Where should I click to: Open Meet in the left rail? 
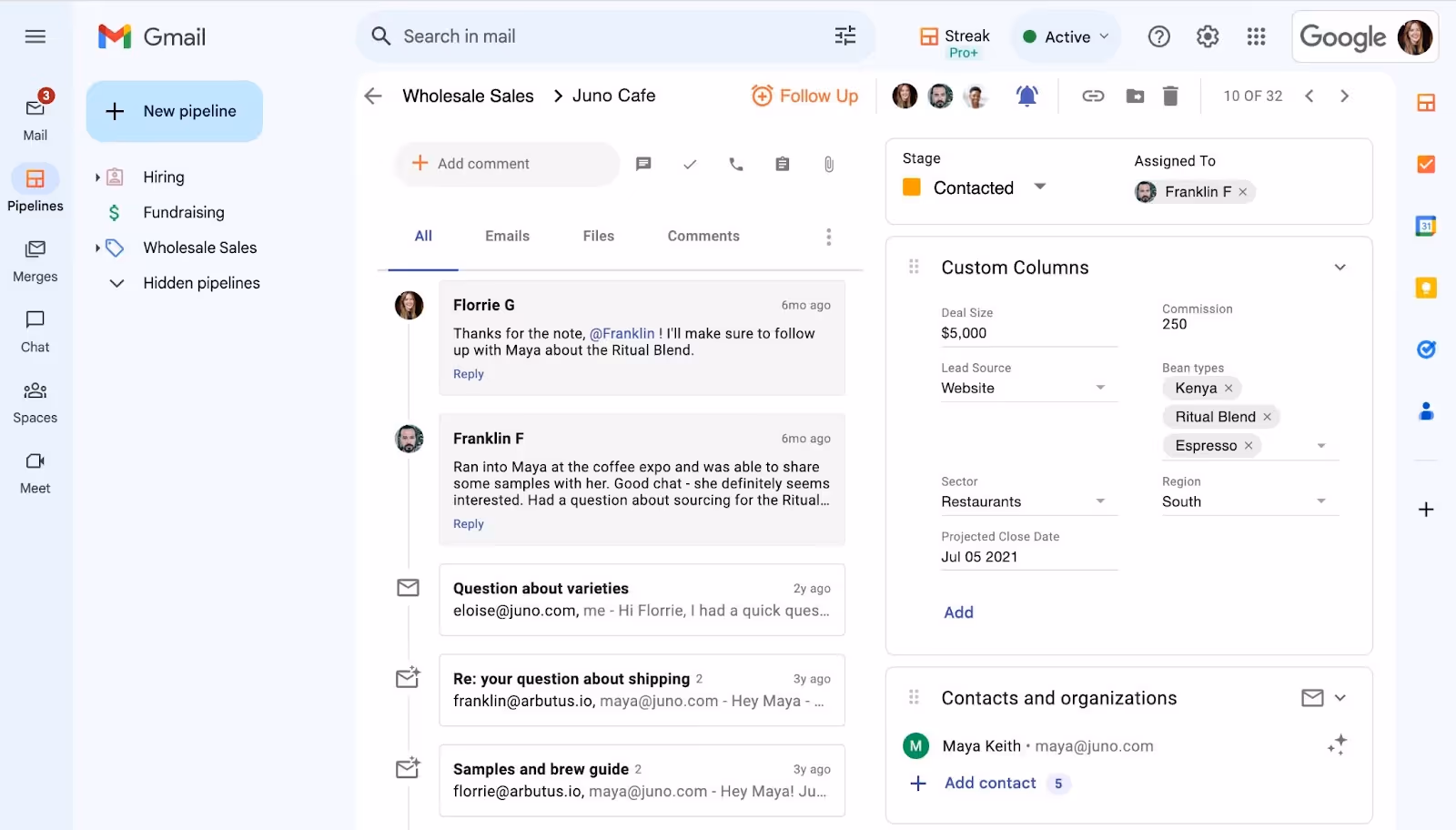pos(35,472)
